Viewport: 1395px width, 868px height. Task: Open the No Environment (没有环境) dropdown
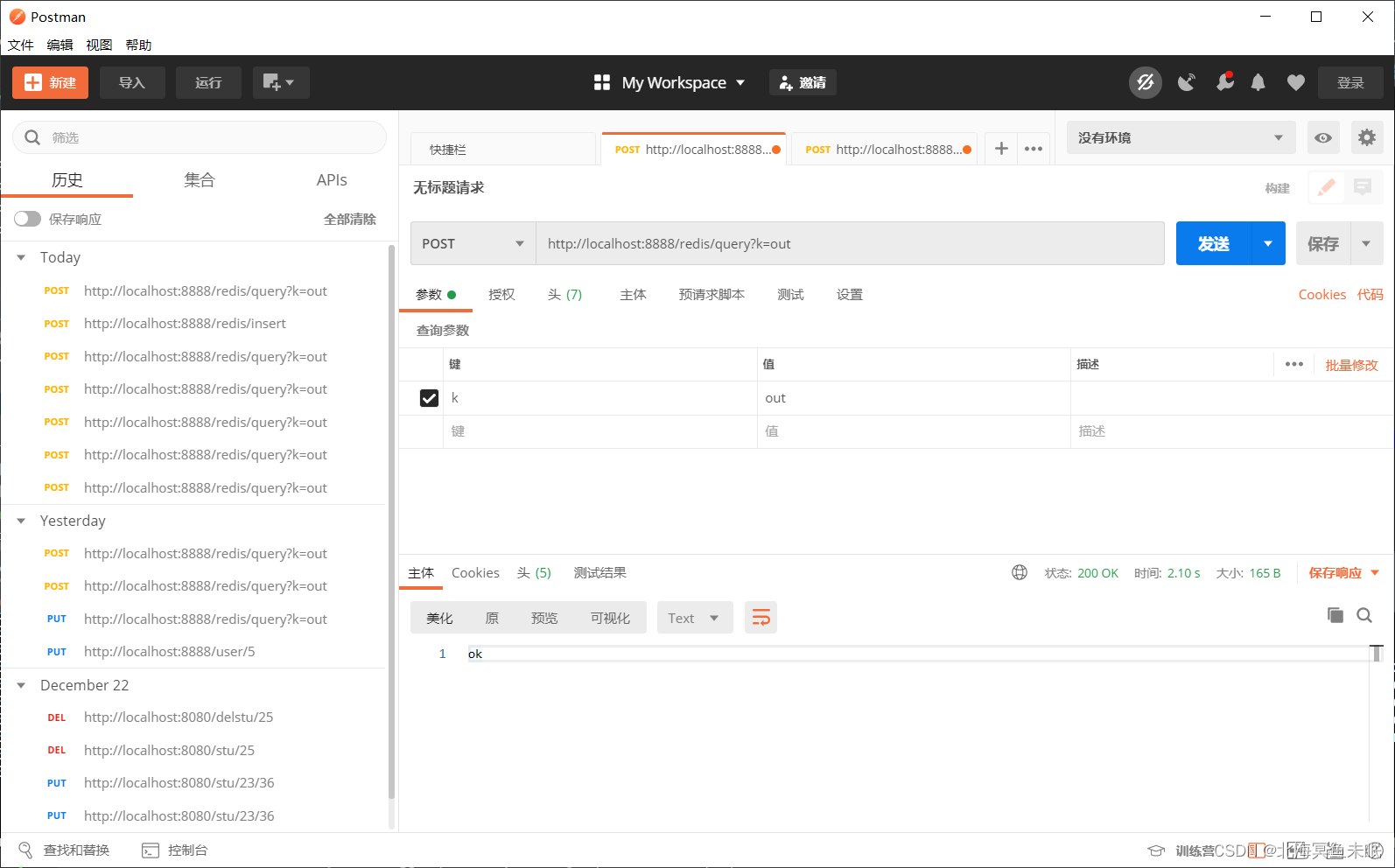point(1181,137)
